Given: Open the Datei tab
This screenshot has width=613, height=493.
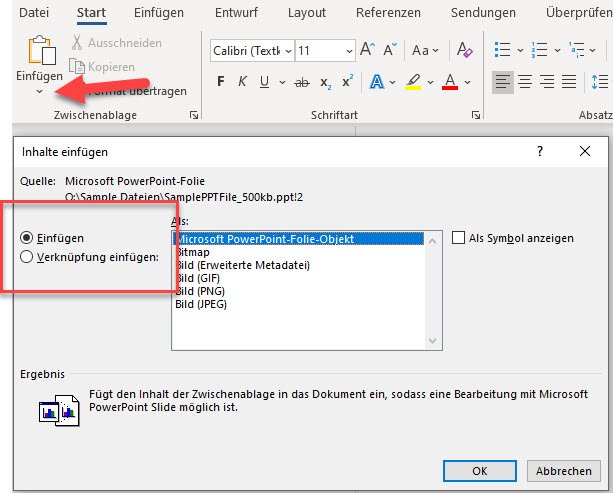Looking at the screenshot, I should [34, 13].
